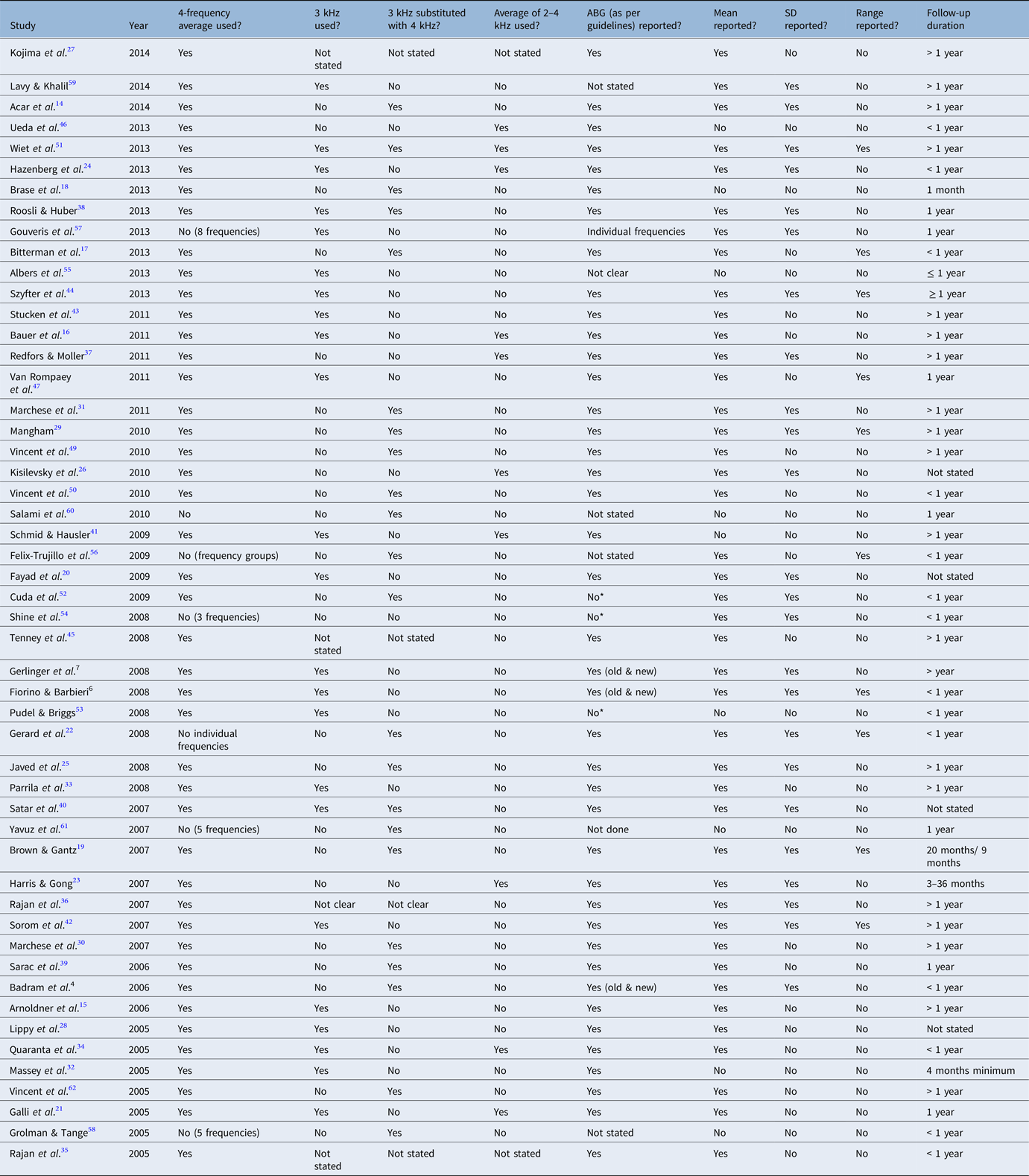
Task: Select 'Lippy et al.' study name
Action: click(x=34, y=1029)
